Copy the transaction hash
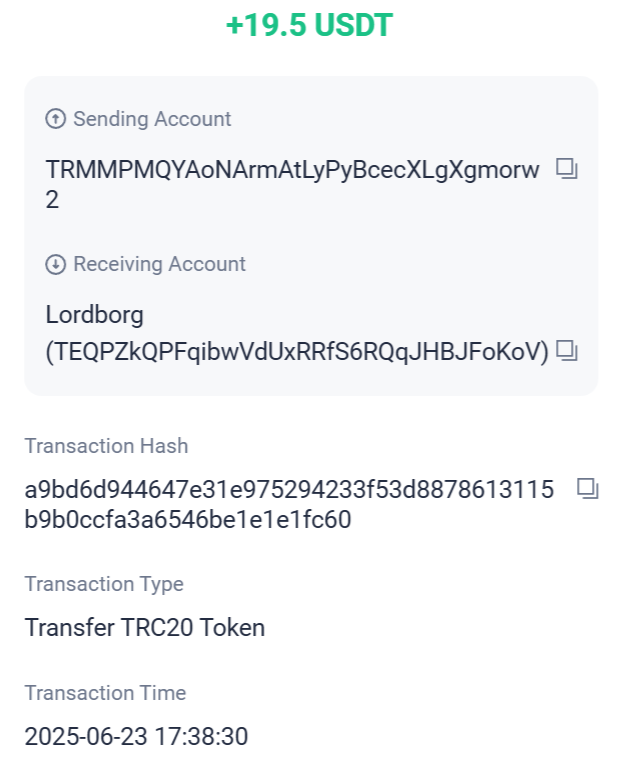The width and height of the screenshot is (622, 773). point(587,489)
